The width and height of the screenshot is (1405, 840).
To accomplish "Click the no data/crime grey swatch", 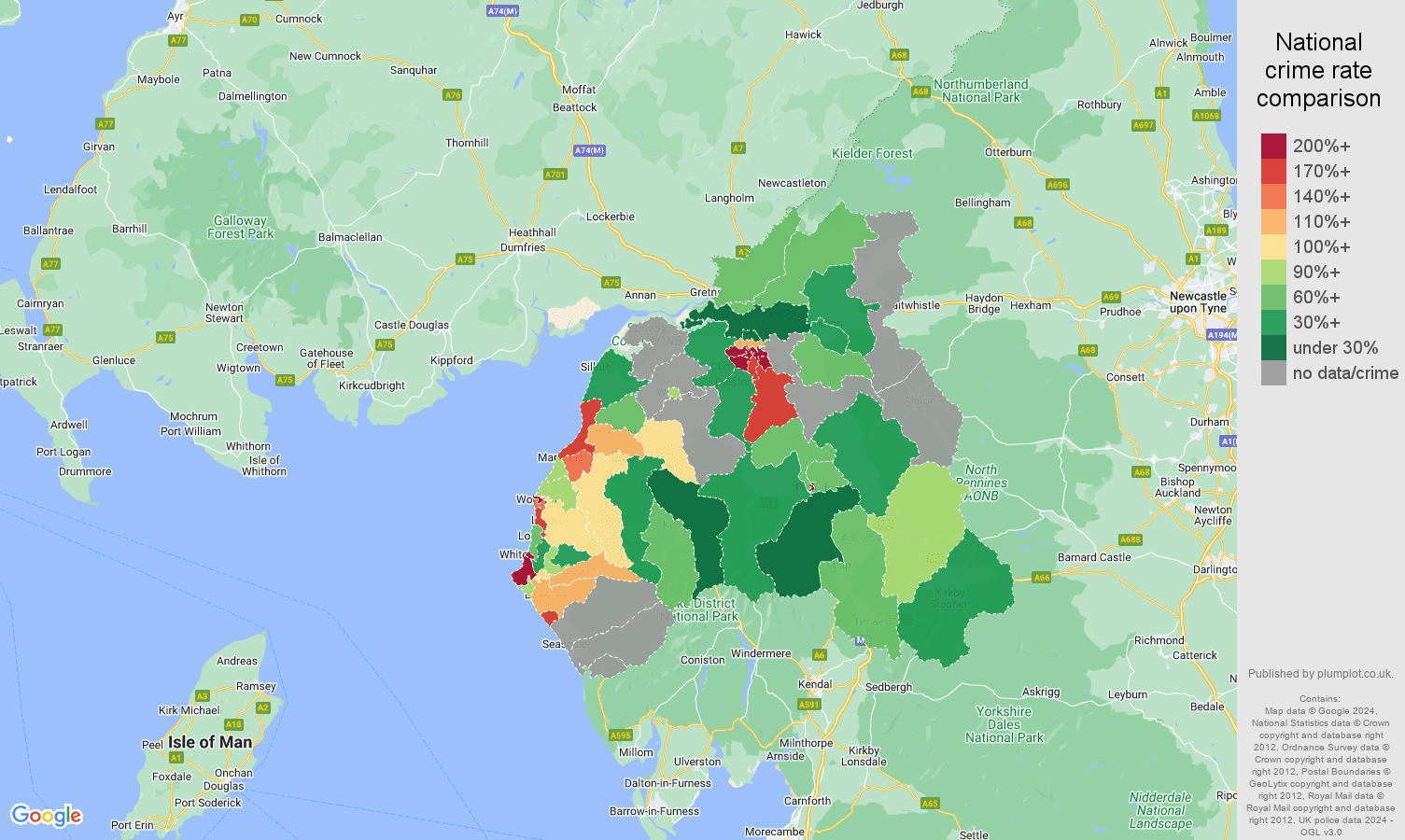I will 1273,373.
